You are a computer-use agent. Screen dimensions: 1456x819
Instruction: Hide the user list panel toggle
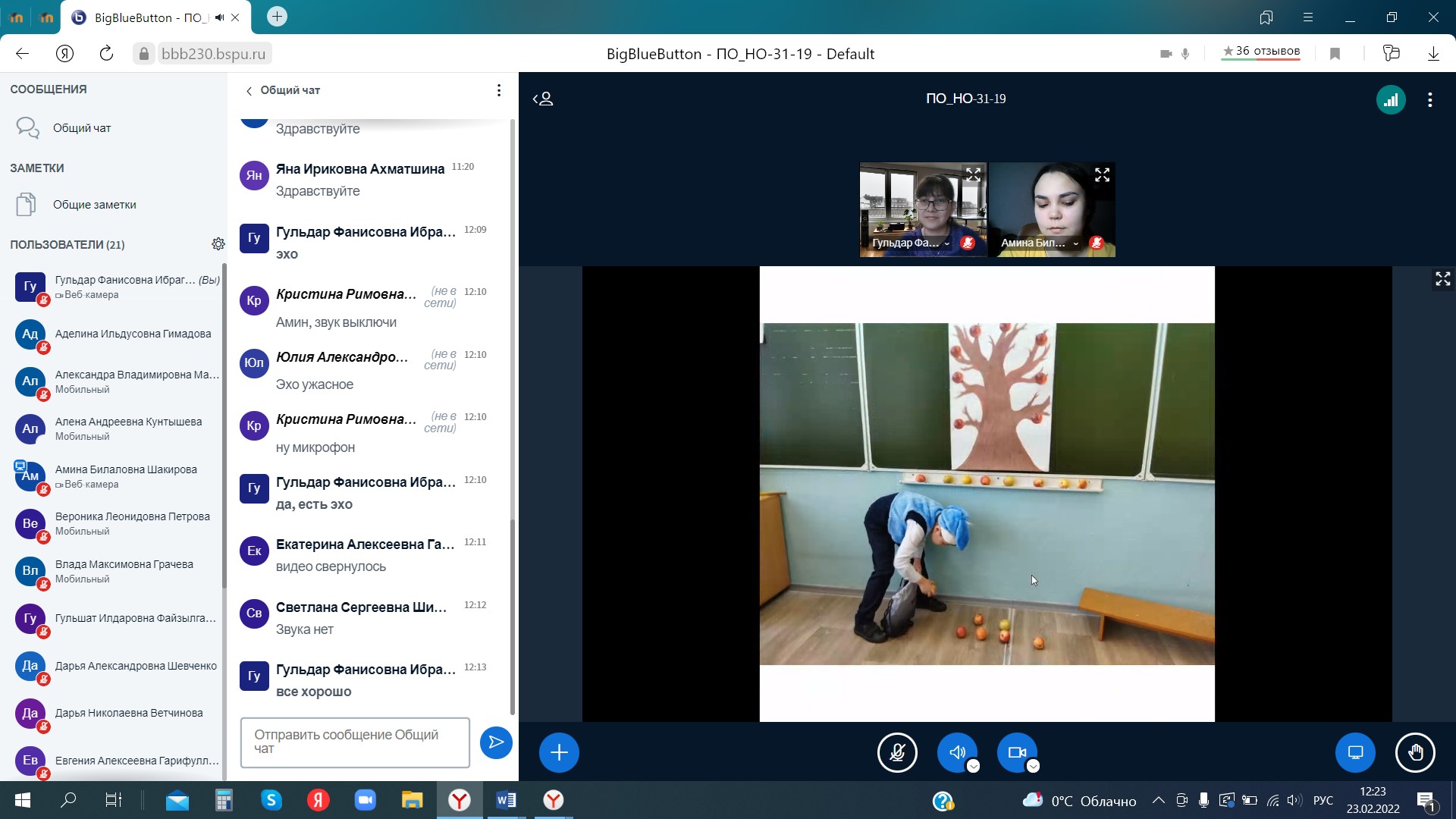[543, 99]
